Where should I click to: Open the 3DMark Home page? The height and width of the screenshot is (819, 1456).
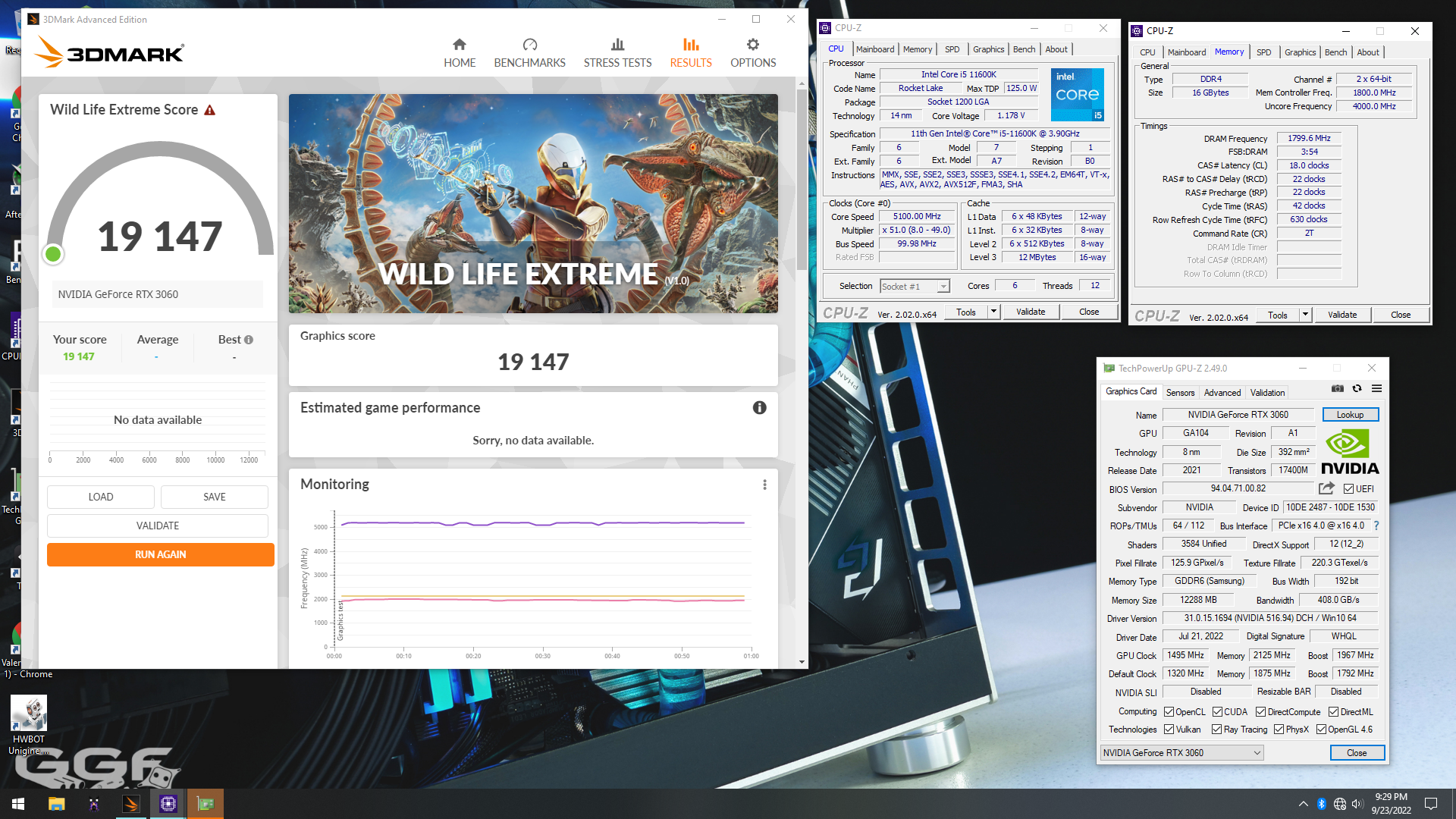pos(460,53)
